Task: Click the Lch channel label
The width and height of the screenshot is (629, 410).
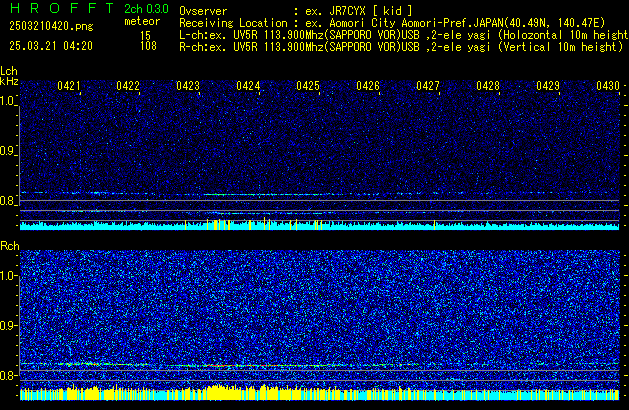Action: (9, 71)
